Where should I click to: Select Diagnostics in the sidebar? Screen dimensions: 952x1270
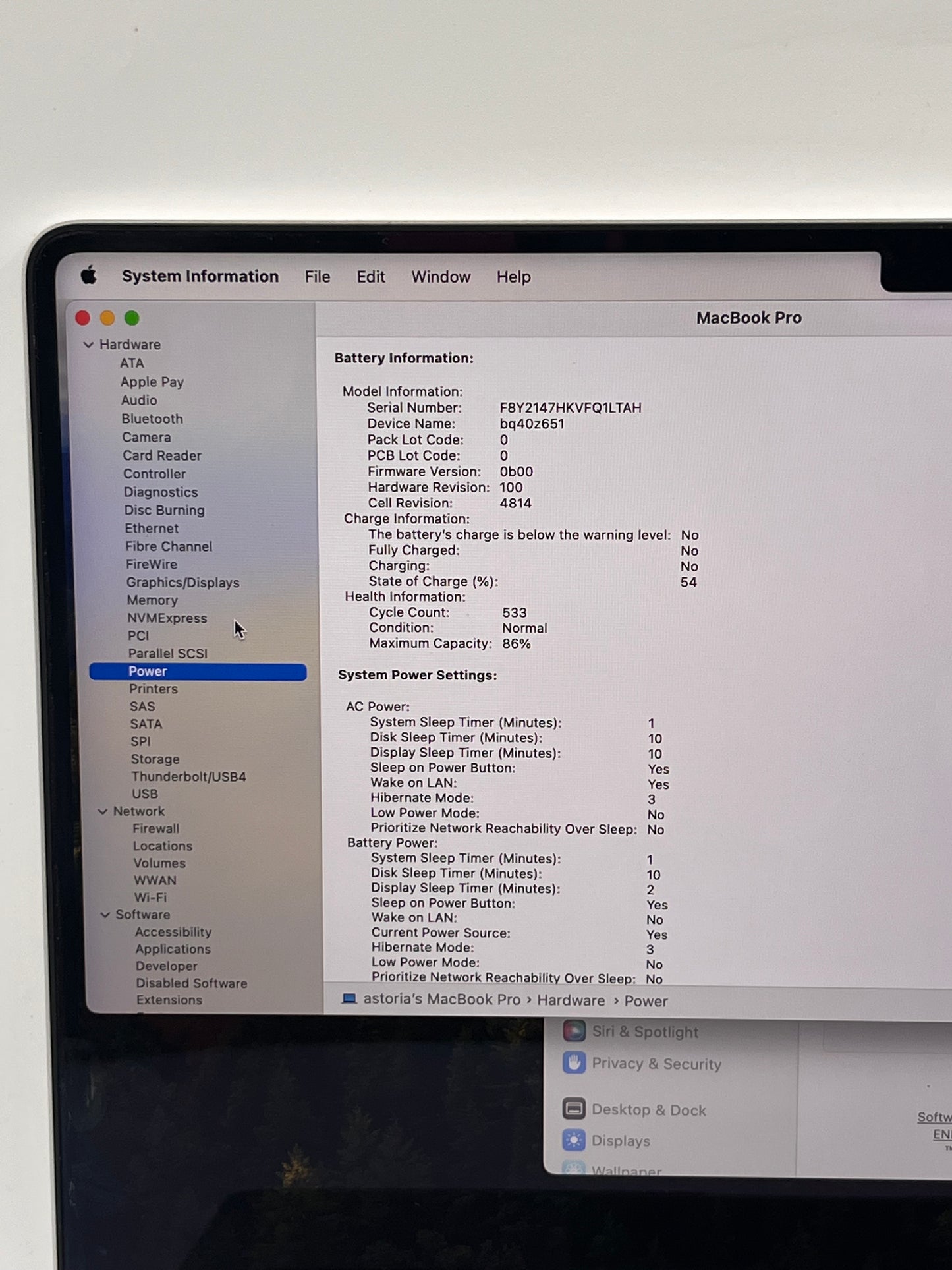(x=161, y=492)
